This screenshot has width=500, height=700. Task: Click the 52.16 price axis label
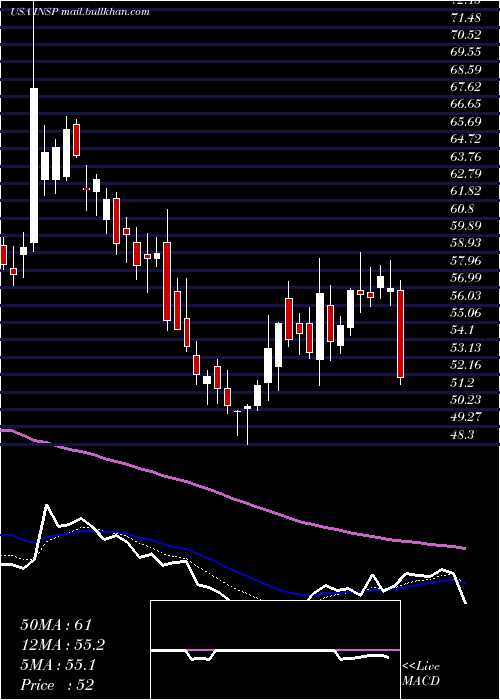(467, 366)
